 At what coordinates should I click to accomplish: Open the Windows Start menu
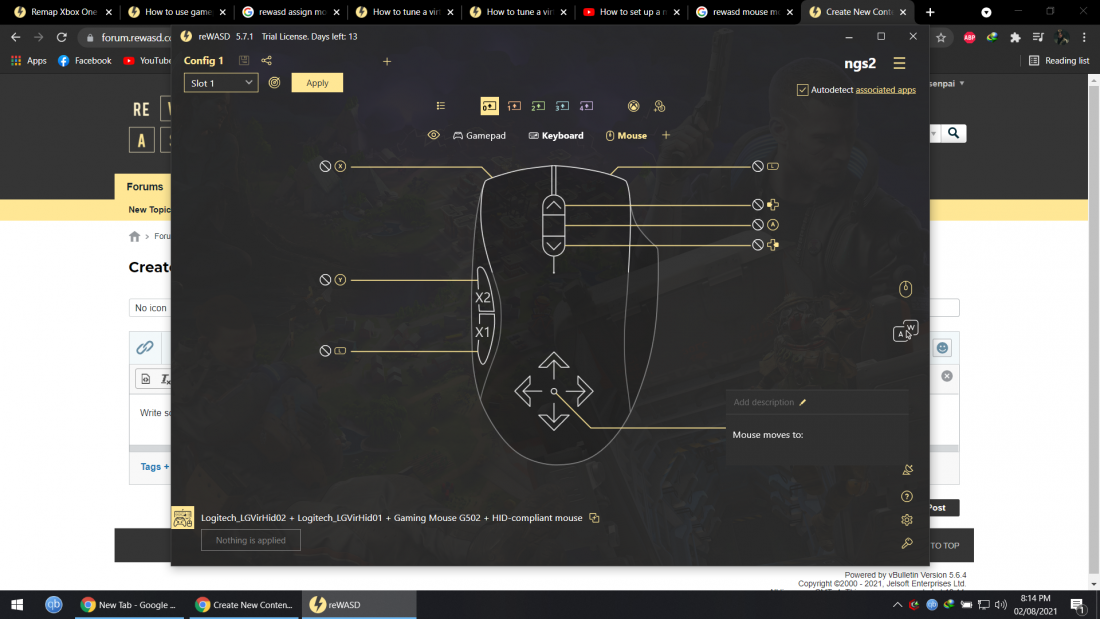[x=17, y=605]
